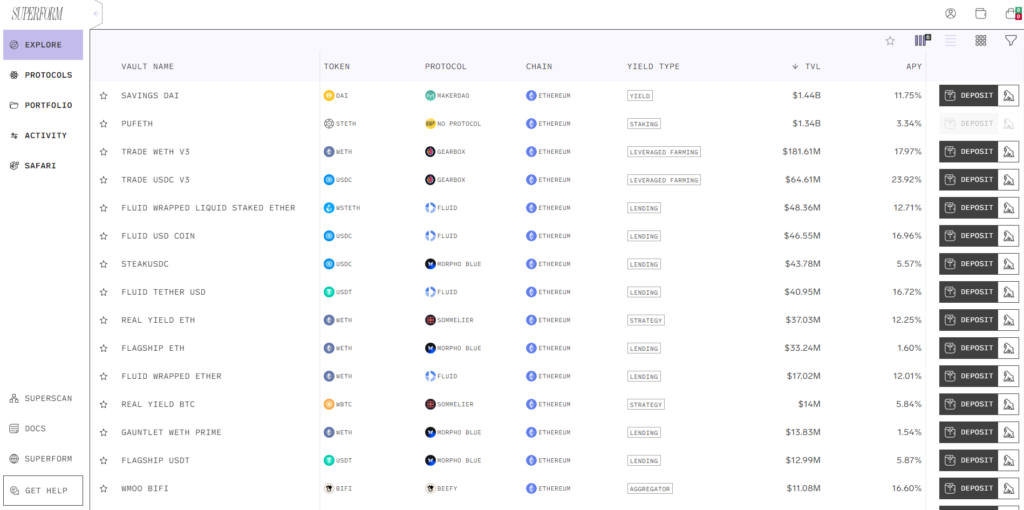Click the icon beside Savings DAI Deposit

[x=1009, y=95]
